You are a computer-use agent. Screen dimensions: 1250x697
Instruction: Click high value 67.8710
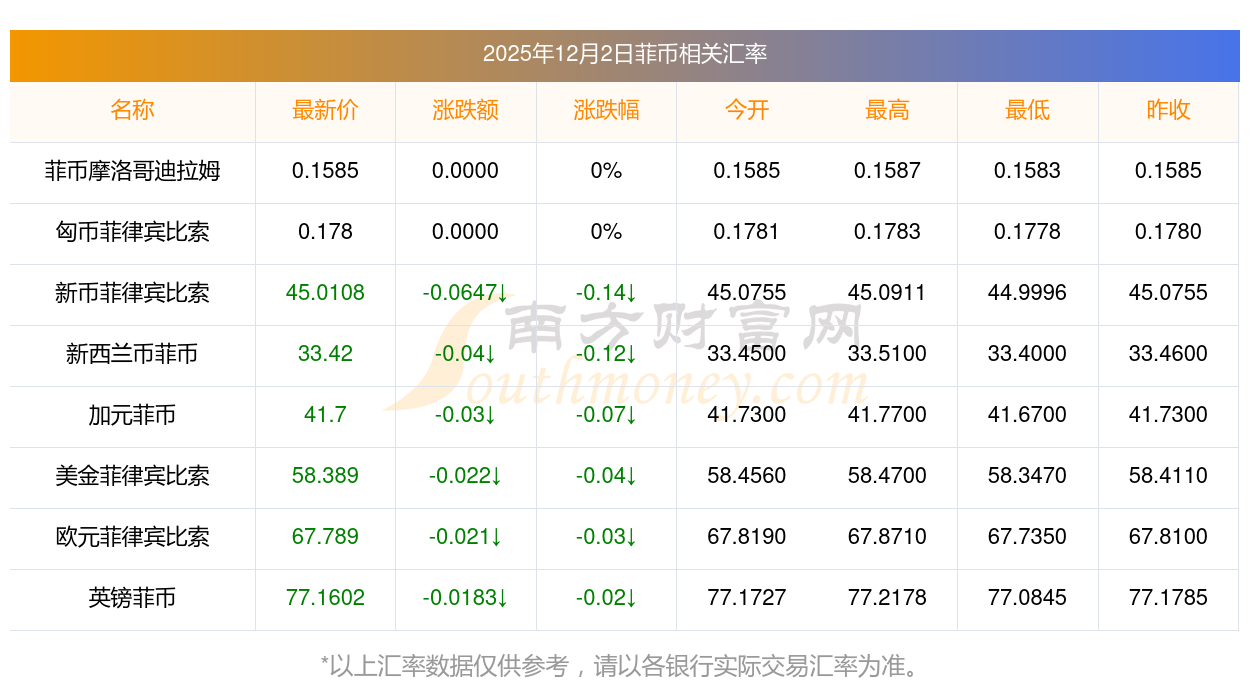(887, 537)
